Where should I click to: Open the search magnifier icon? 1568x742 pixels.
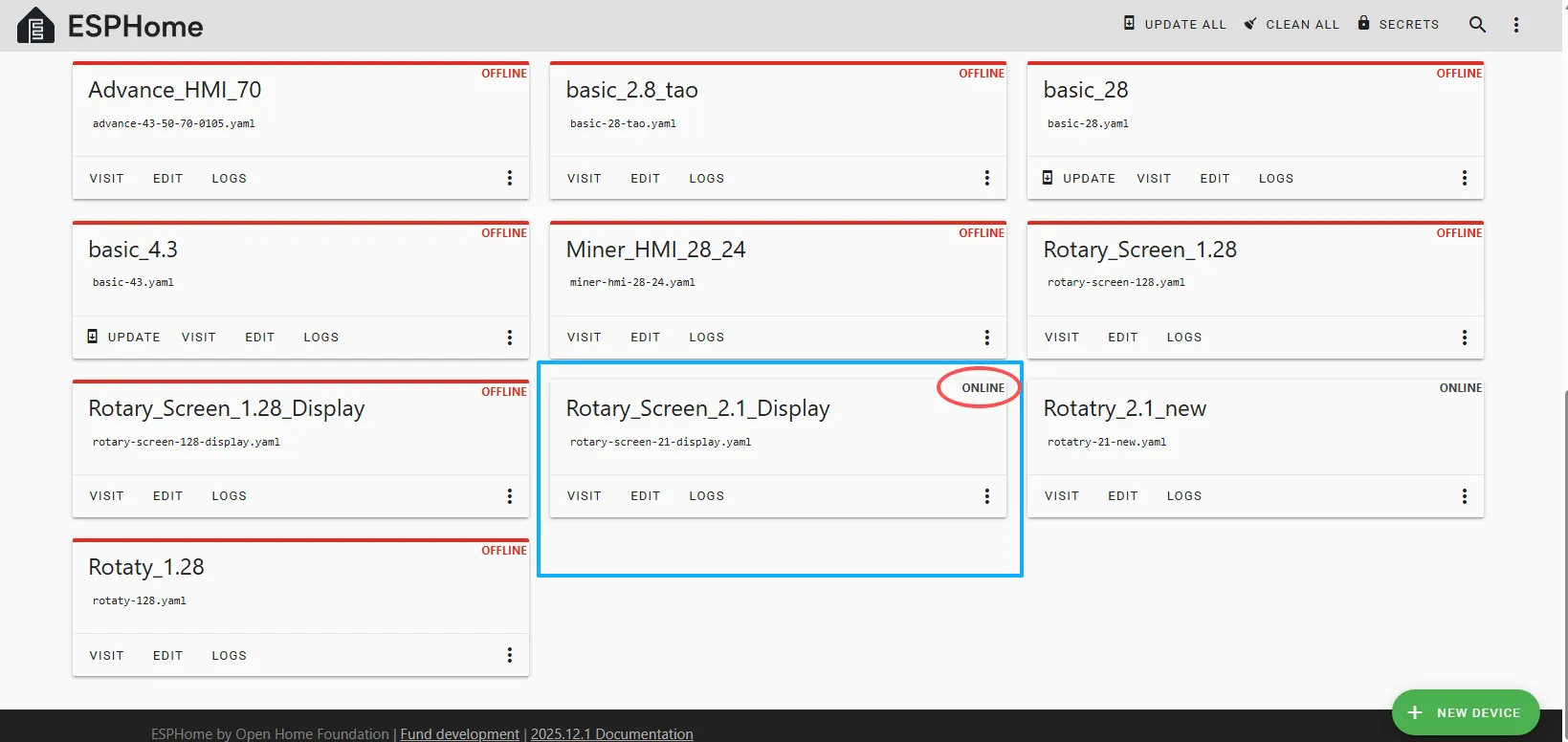point(1477,25)
